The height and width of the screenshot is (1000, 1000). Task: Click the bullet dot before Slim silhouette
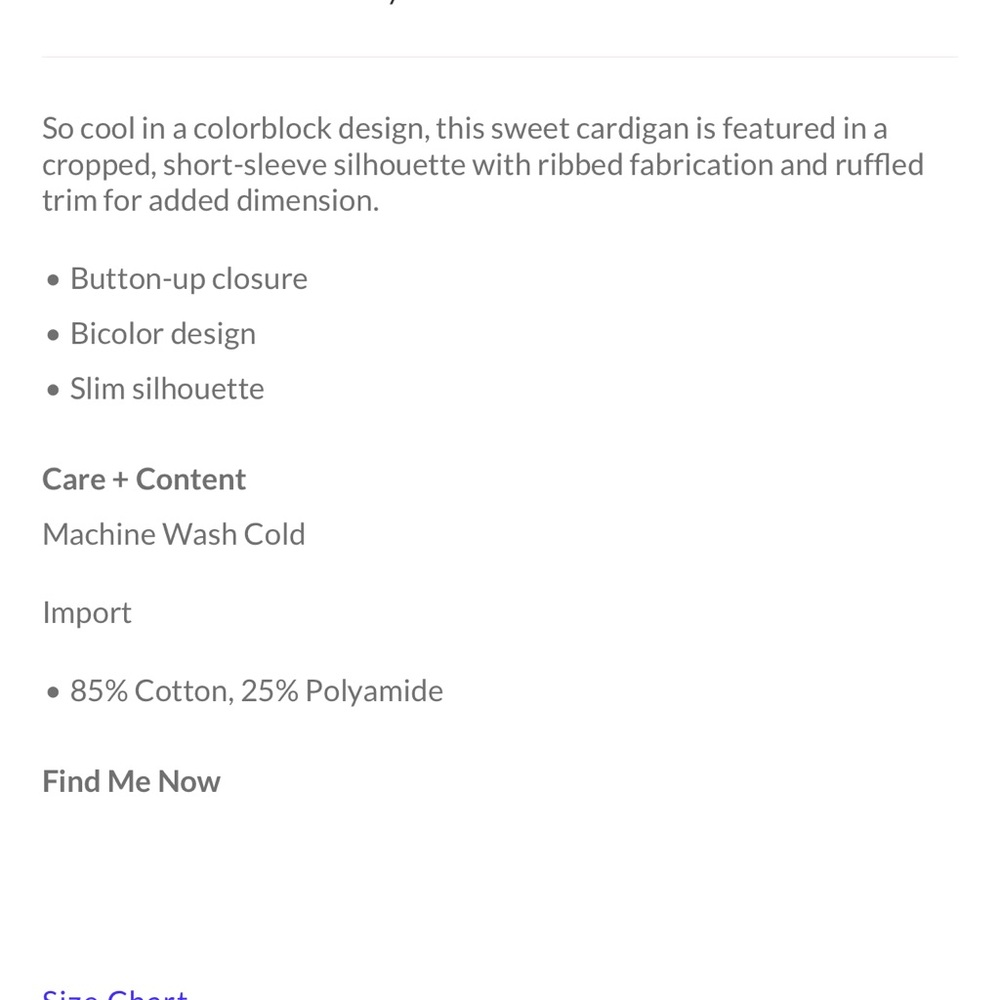54,390
